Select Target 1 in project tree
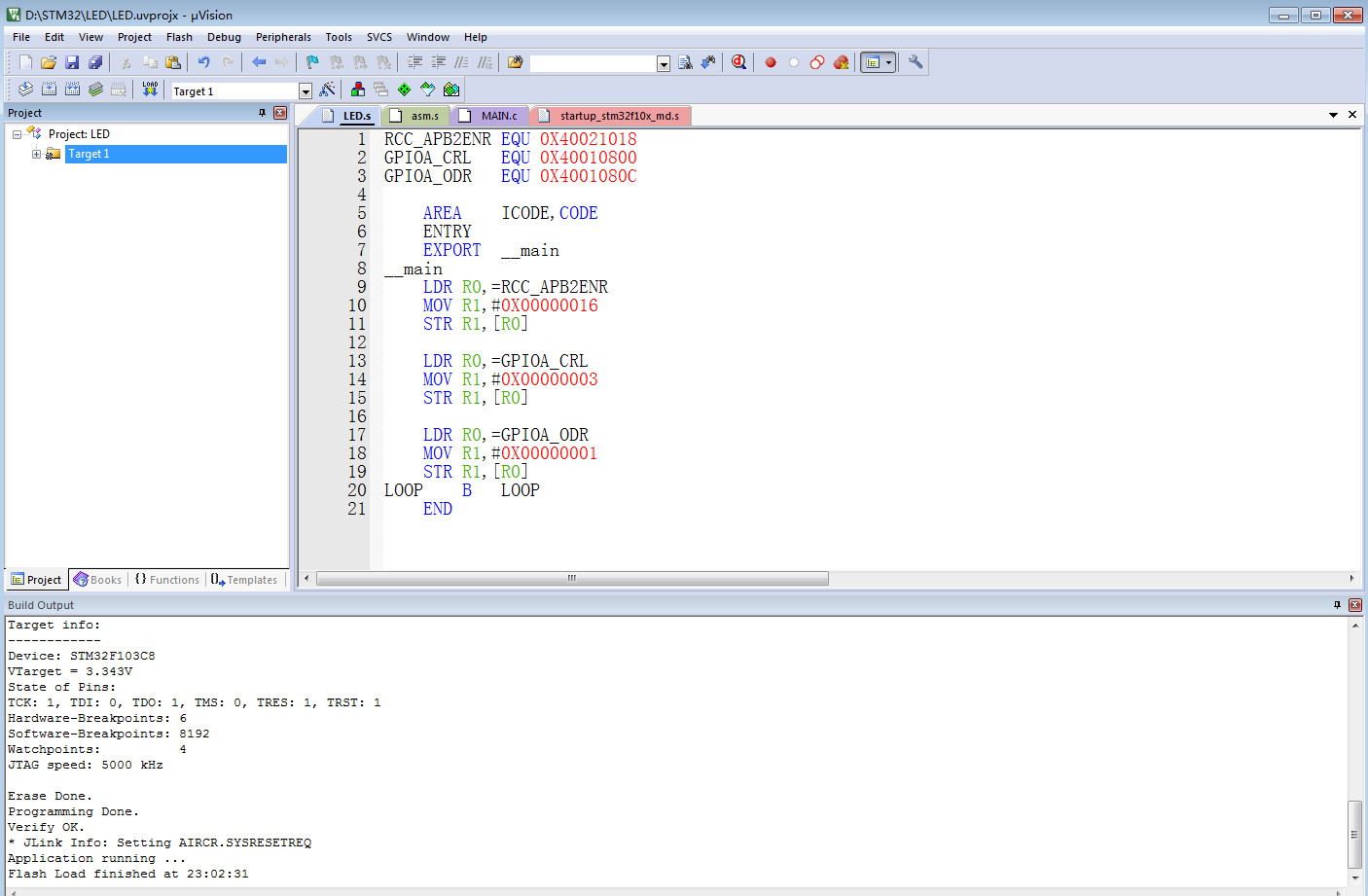 (89, 154)
